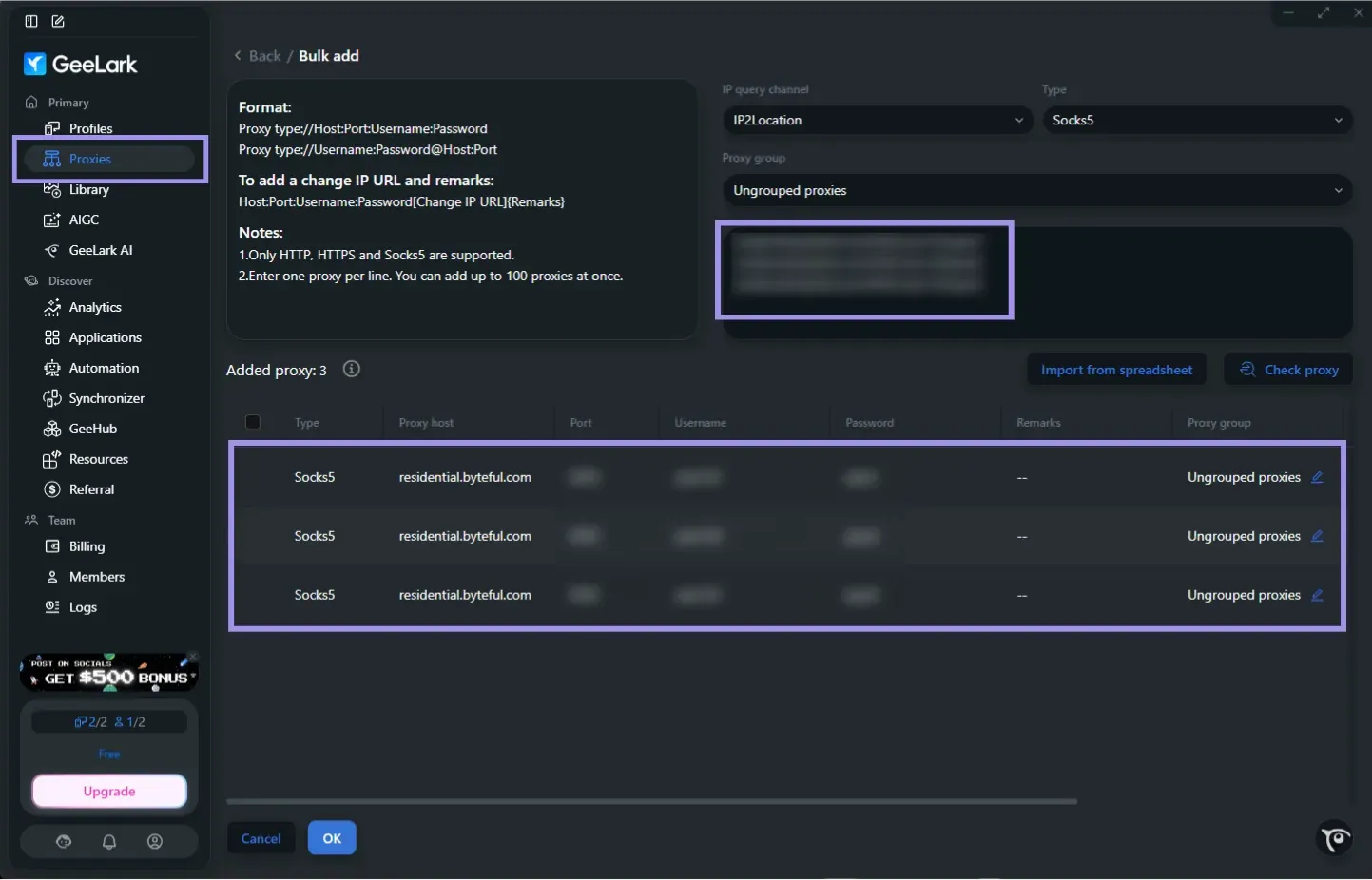Click the Resources icon
This screenshot has height=880, width=1372.
tap(52, 459)
